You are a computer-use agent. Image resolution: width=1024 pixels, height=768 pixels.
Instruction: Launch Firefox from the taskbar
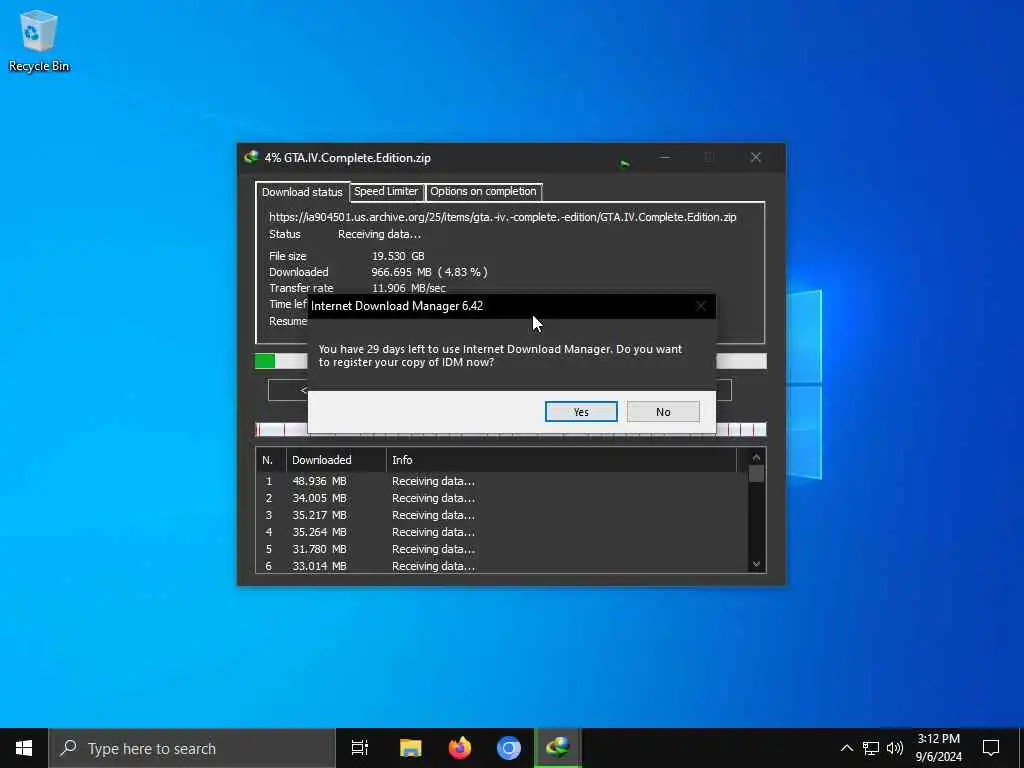pyautogui.click(x=460, y=748)
